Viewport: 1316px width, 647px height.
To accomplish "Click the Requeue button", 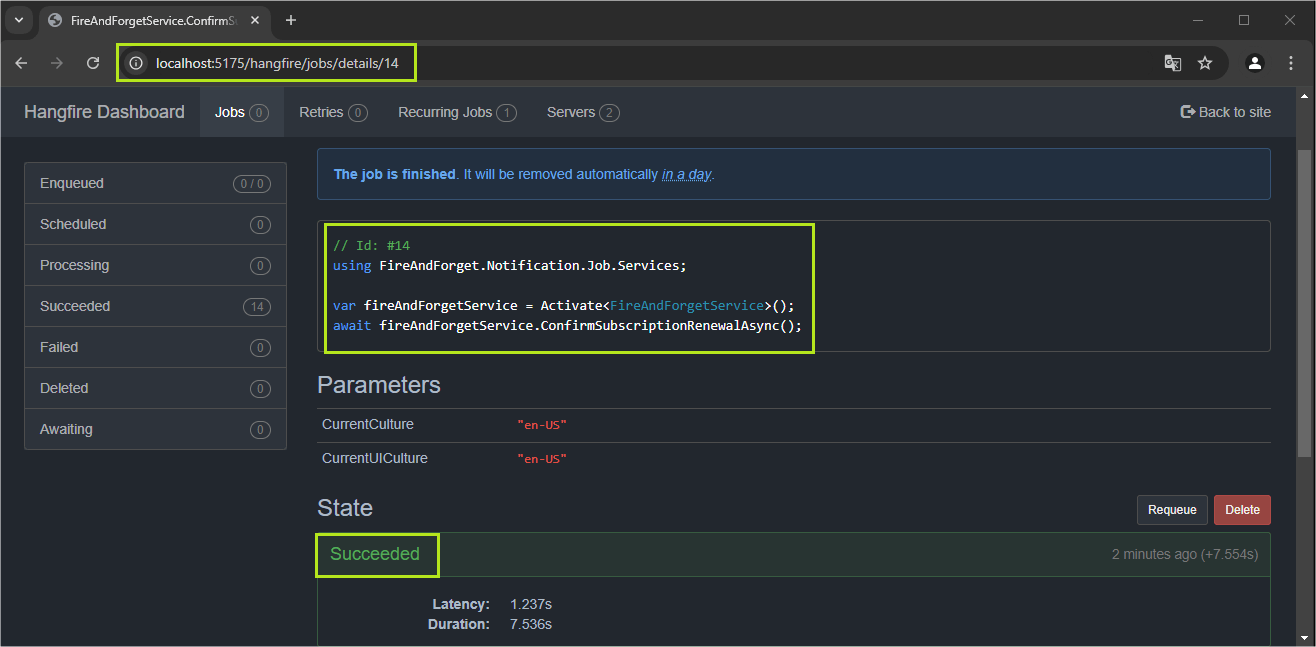I will point(1172,510).
